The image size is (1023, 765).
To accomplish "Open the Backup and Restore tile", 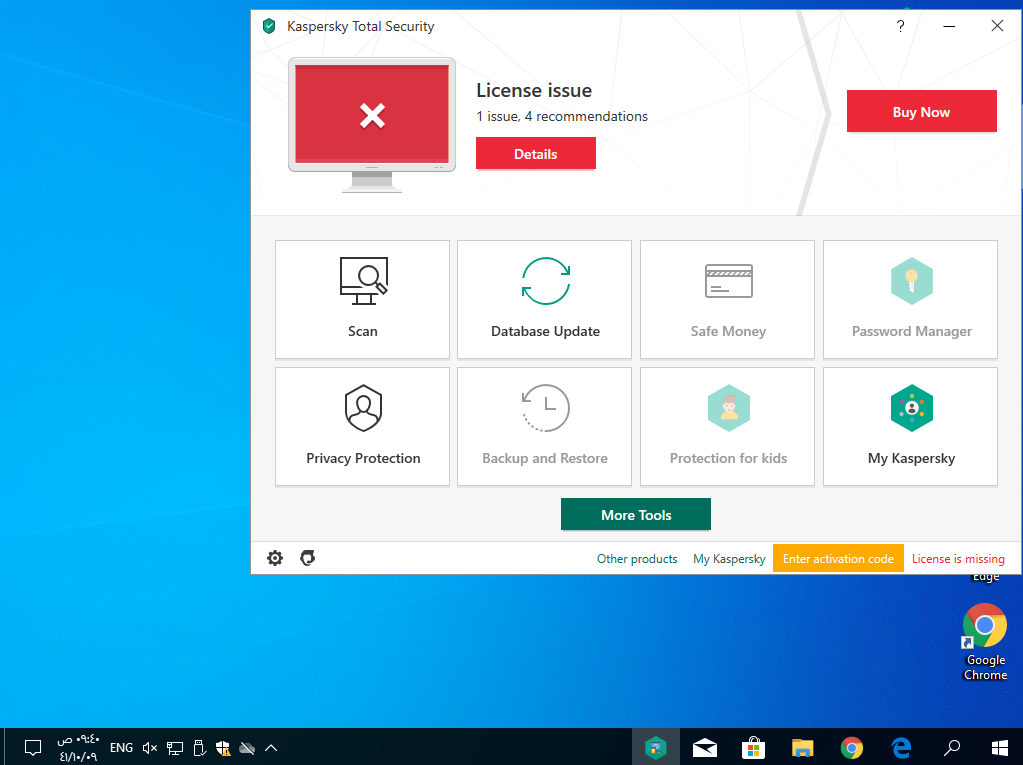I will click(x=545, y=427).
